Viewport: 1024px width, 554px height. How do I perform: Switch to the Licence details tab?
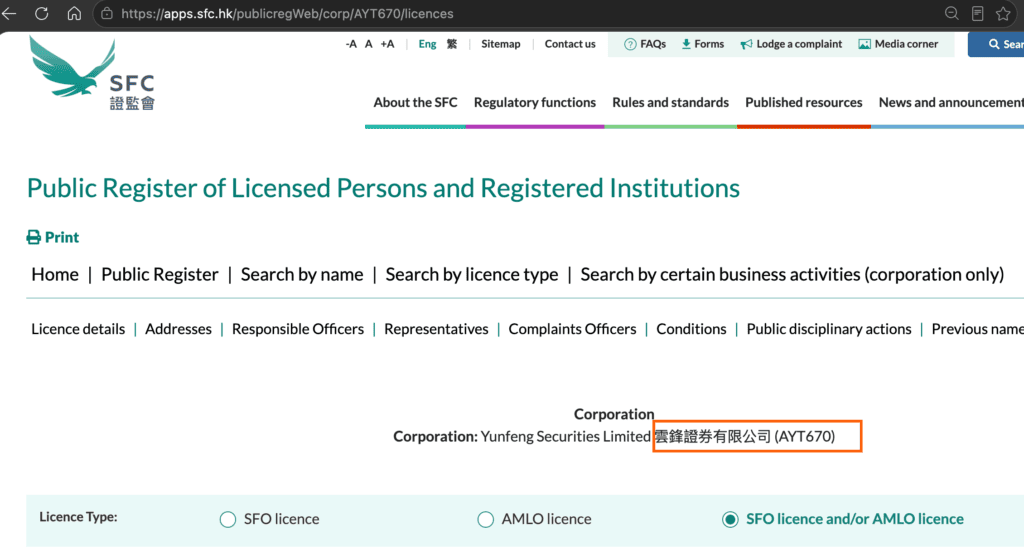coord(78,329)
